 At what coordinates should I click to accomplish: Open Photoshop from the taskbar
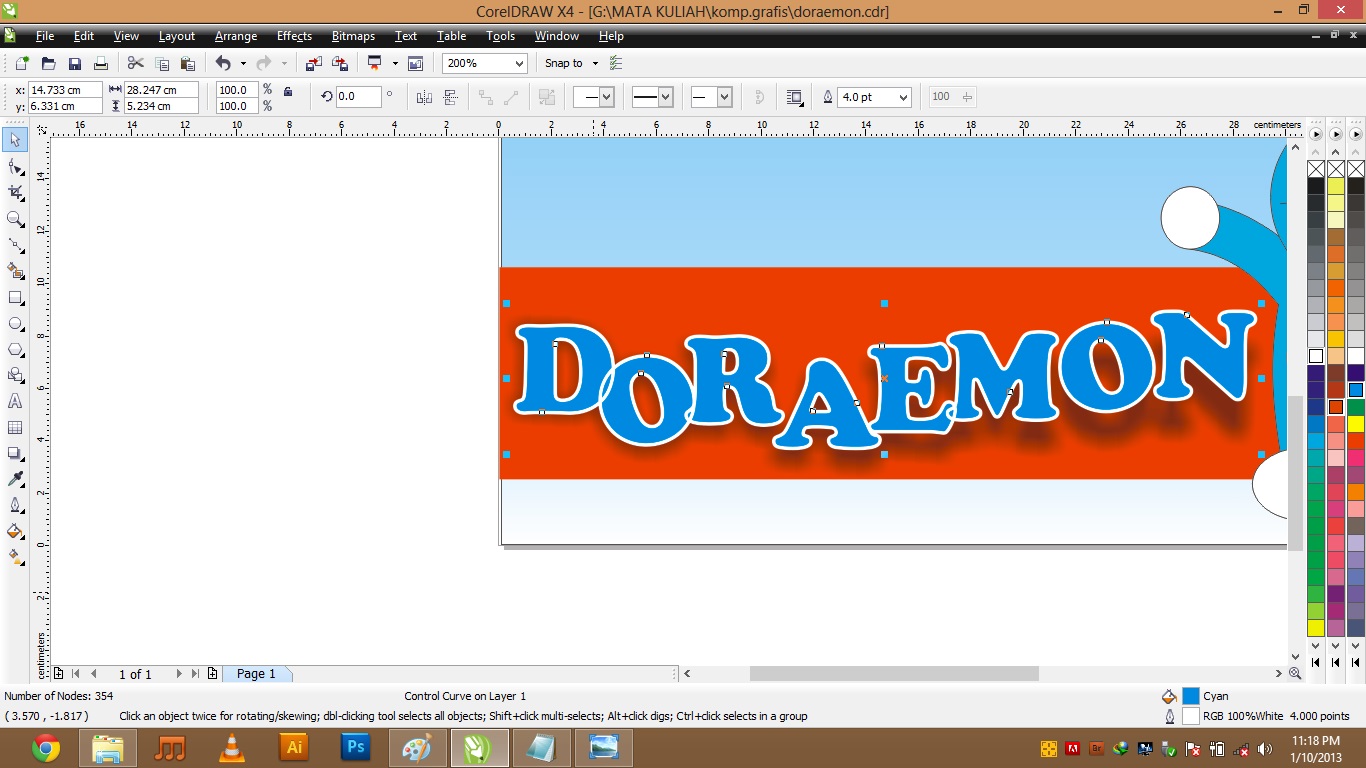(355, 747)
